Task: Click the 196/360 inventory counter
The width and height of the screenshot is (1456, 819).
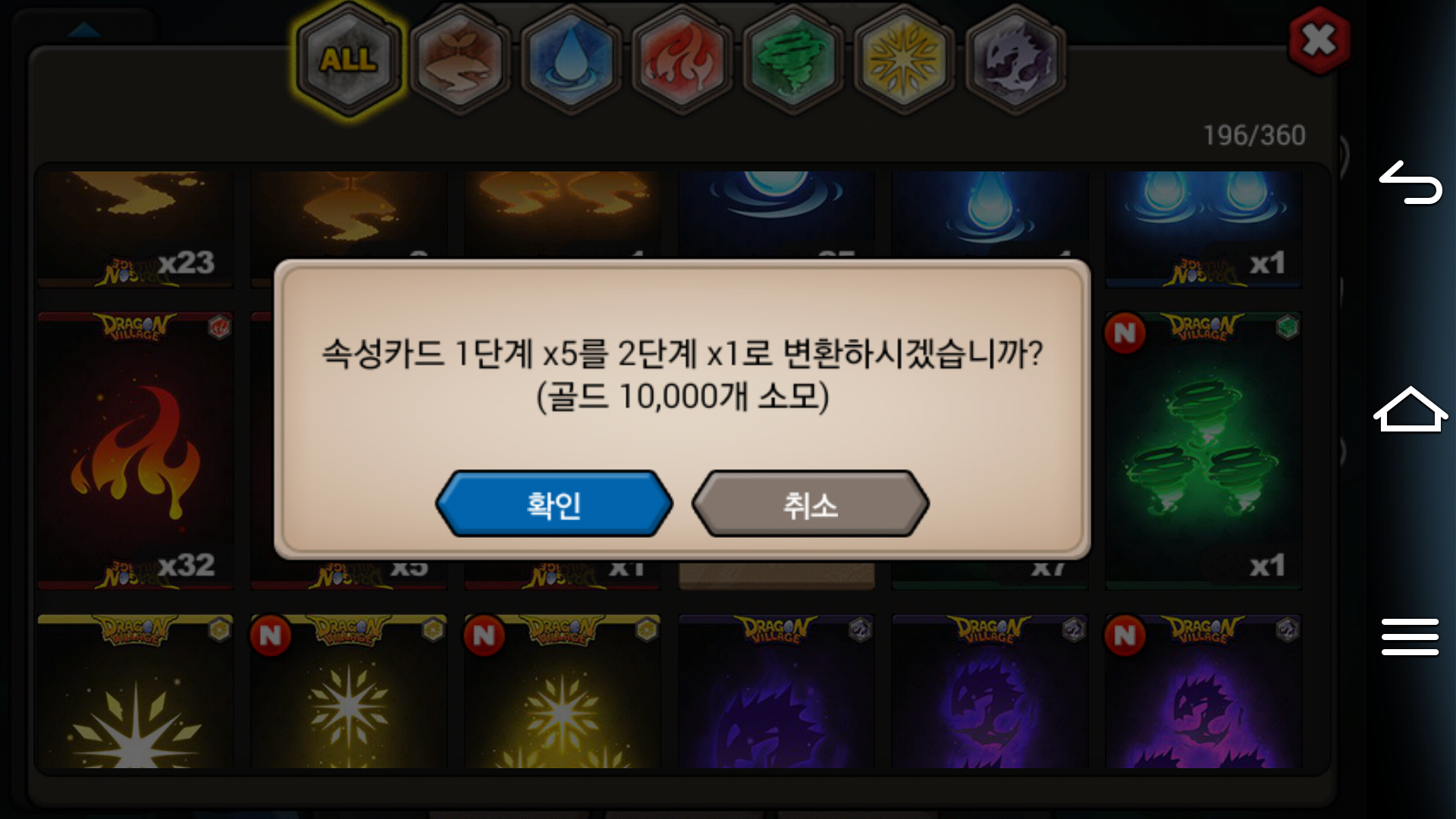Action: point(1254,136)
